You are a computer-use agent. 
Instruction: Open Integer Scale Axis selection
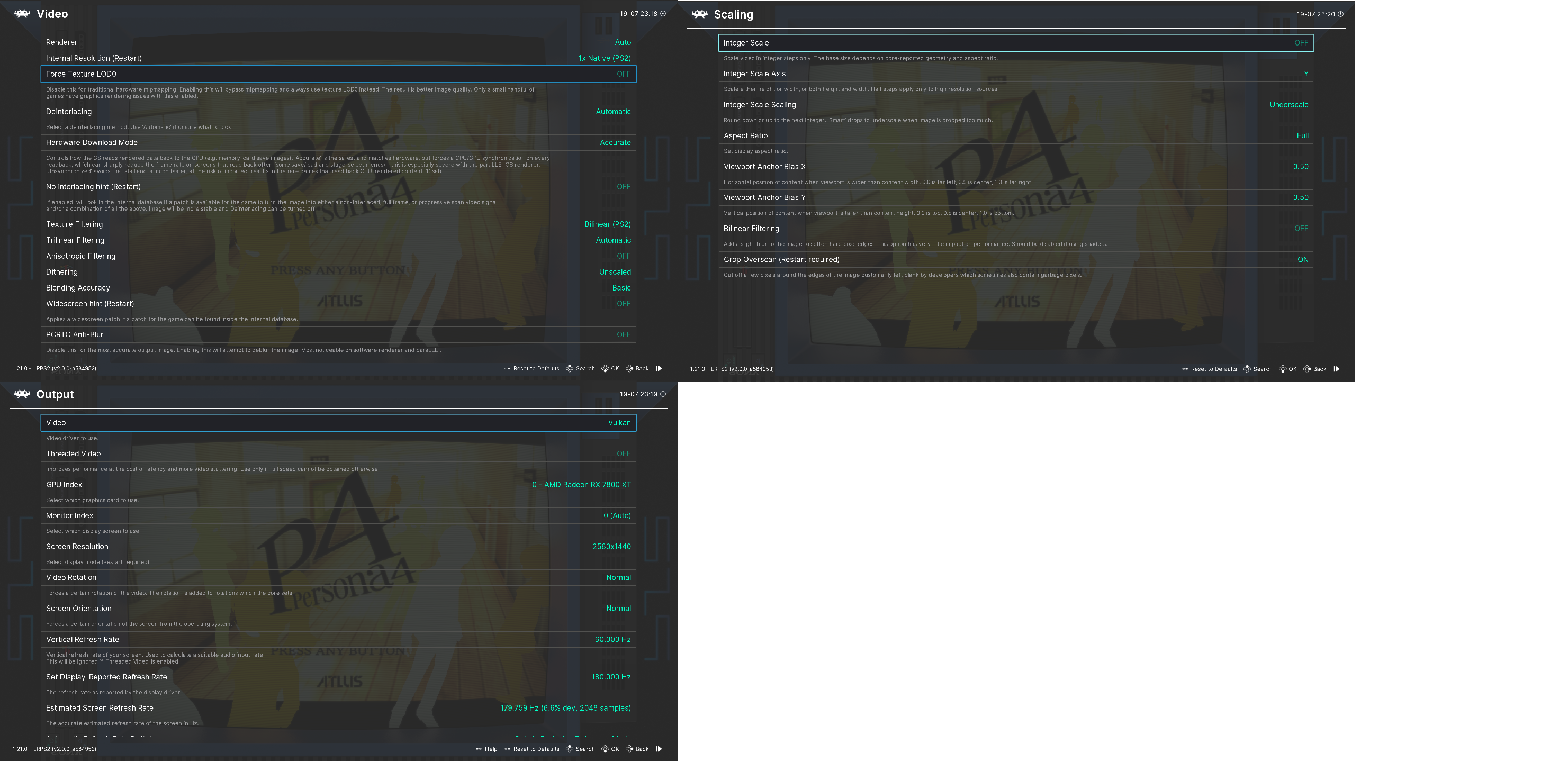pyautogui.click(x=1016, y=74)
